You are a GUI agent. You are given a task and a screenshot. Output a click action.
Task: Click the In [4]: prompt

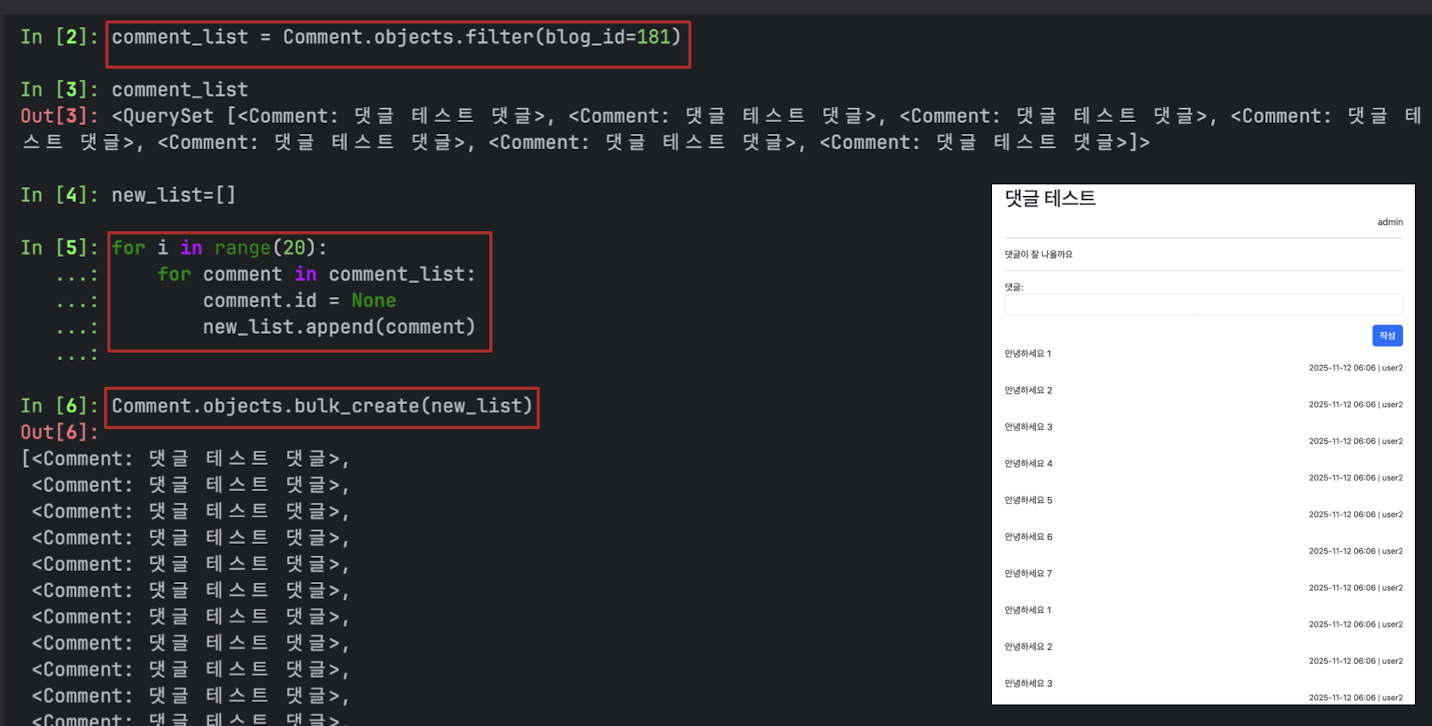pyautogui.click(x=60, y=194)
